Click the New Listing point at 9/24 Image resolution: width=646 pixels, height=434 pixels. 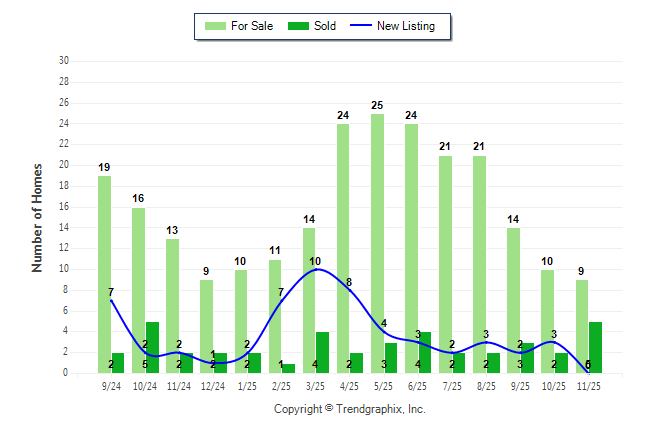tap(111, 300)
